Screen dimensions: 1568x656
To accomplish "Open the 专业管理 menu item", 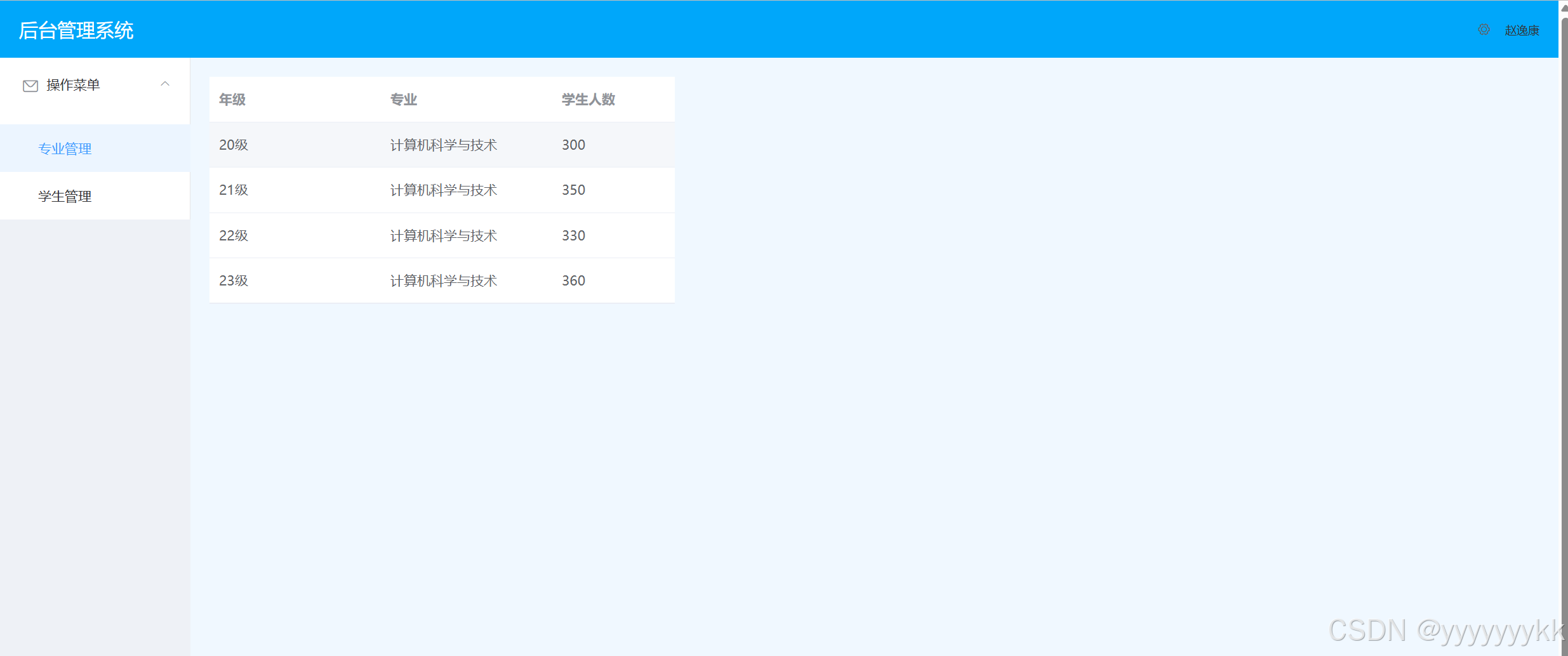I will pyautogui.click(x=95, y=148).
